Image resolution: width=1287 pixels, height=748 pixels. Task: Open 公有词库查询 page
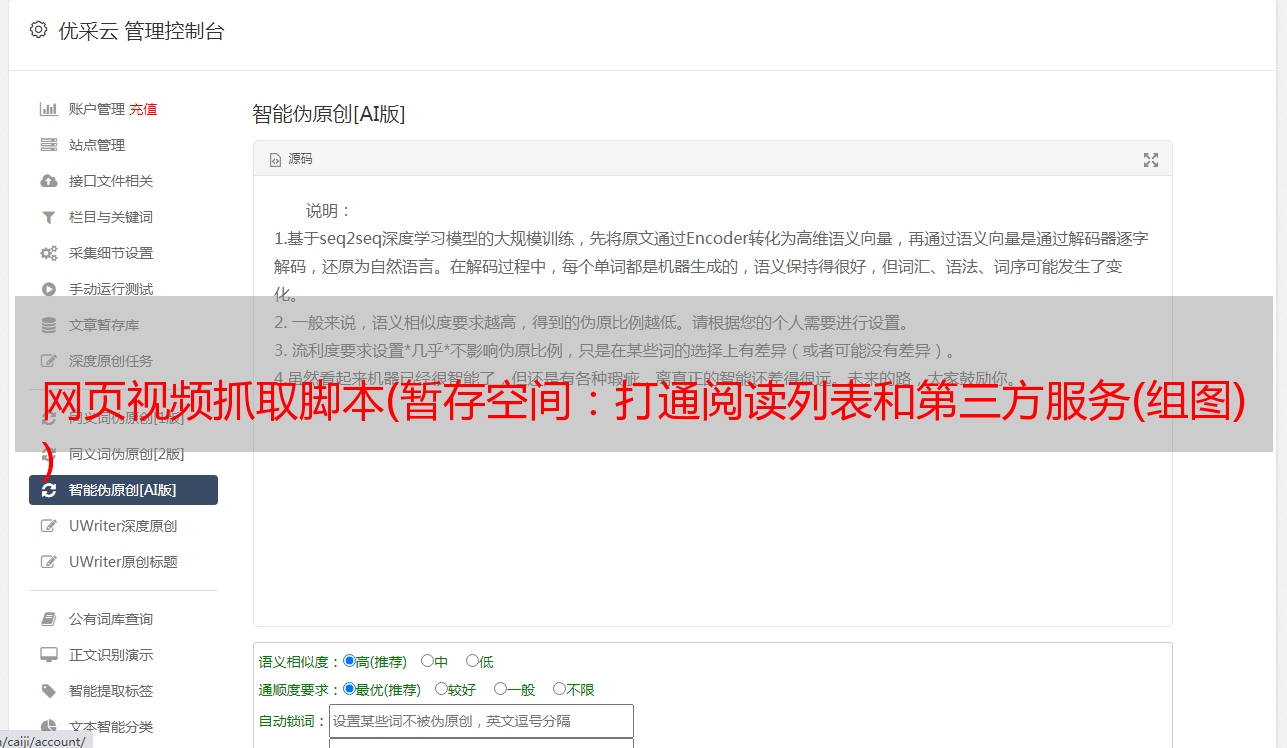111,619
